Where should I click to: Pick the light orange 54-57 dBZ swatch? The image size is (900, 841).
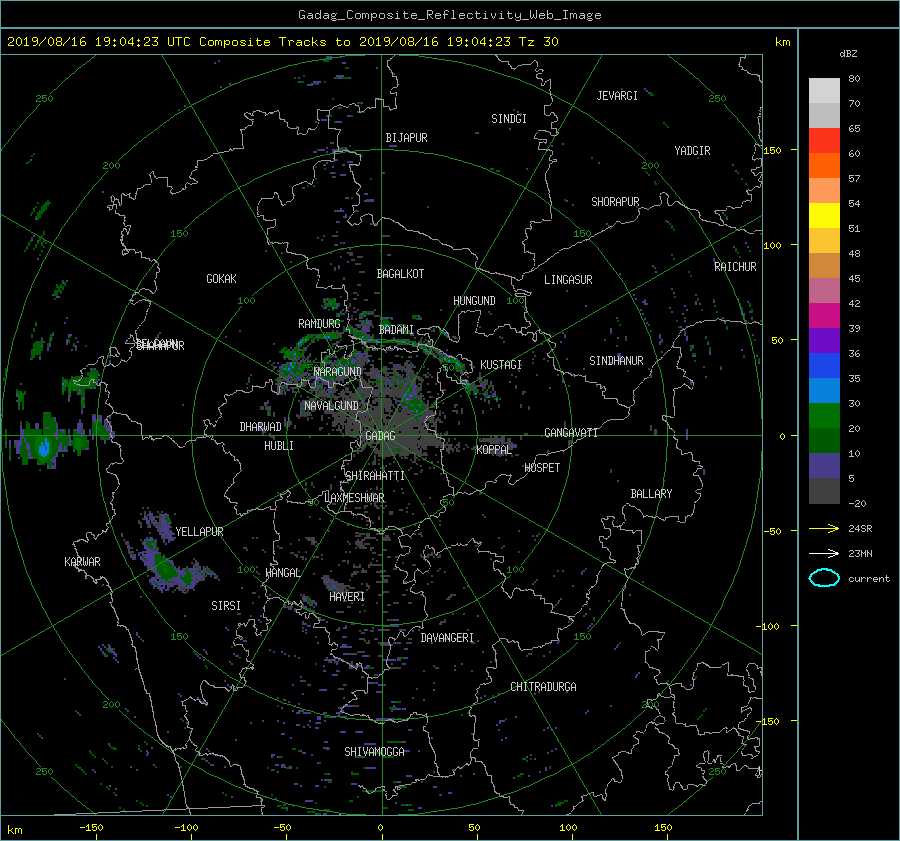pos(824,191)
